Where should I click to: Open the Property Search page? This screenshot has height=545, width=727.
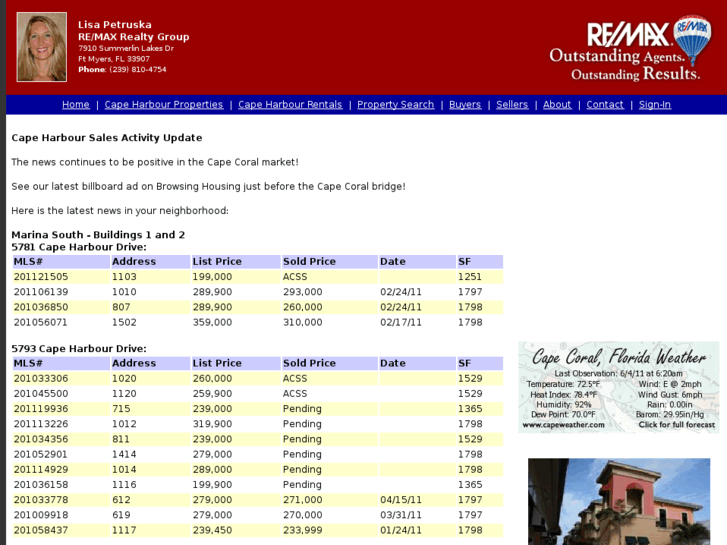(395, 104)
